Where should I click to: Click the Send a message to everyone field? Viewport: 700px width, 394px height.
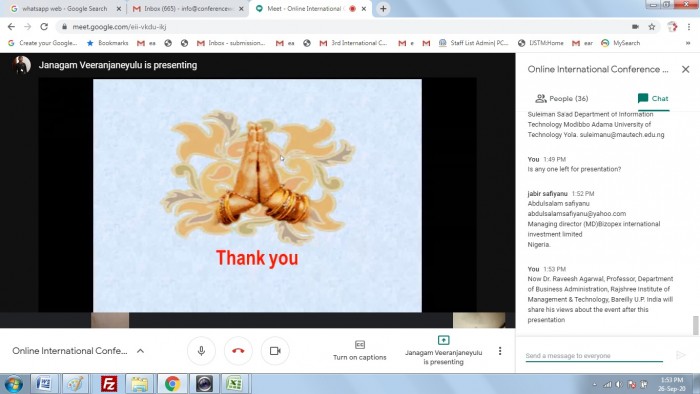pyautogui.click(x=594, y=356)
